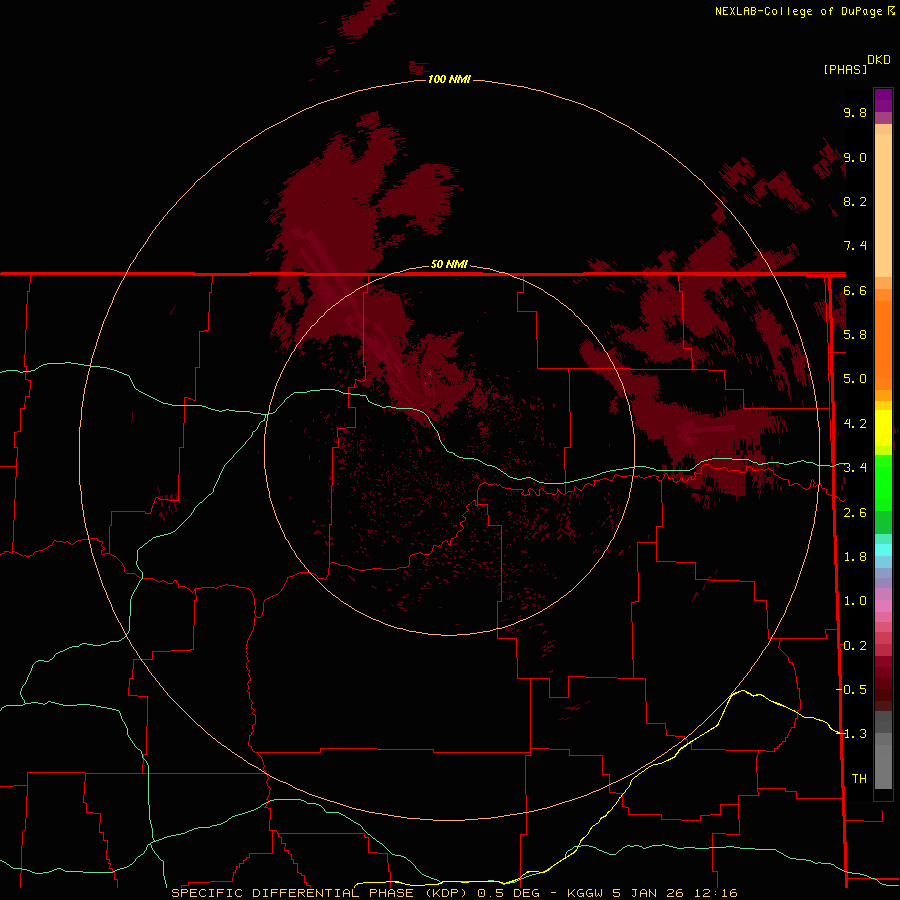
Task: Click the 8.2 value on the color scale
Action: coord(855,201)
